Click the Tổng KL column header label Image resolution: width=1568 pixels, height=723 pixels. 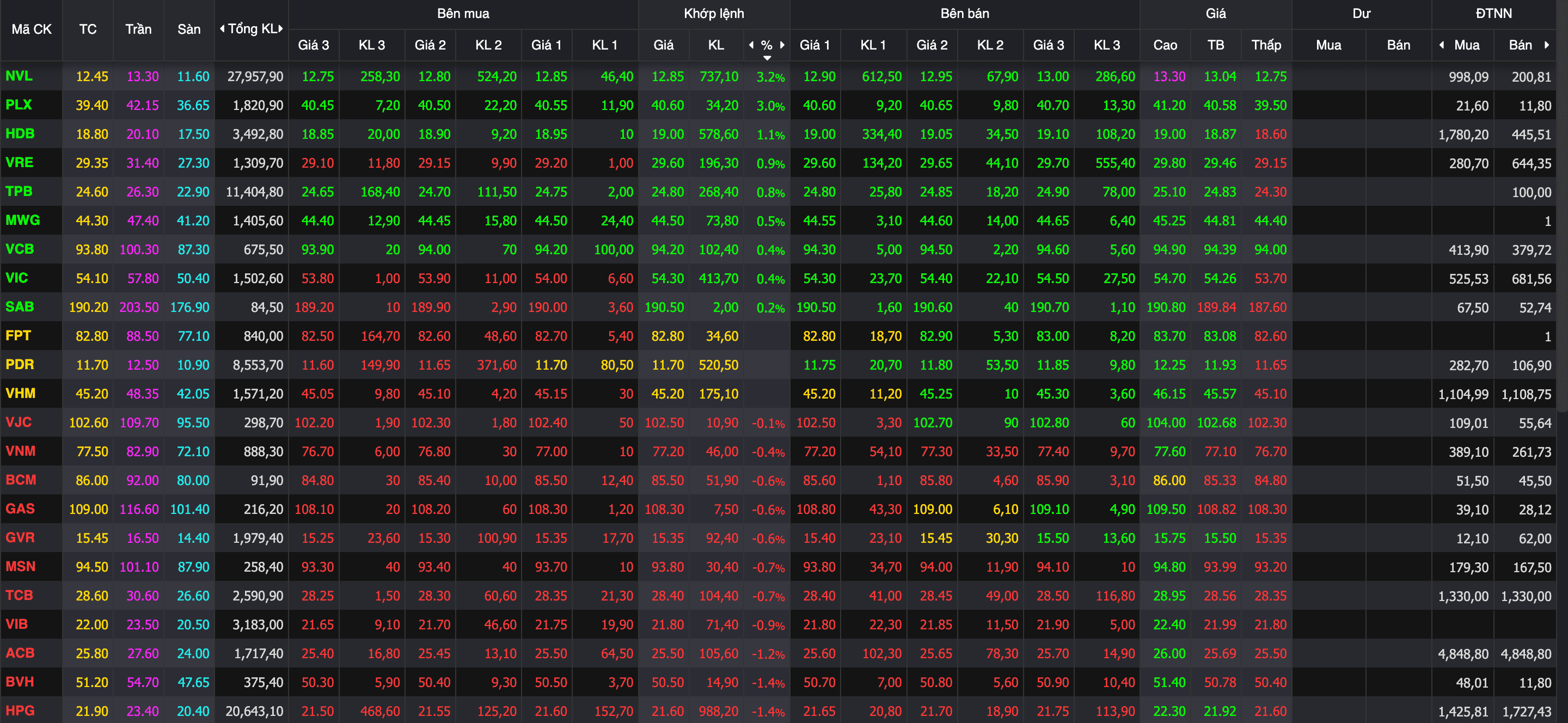pos(253,29)
